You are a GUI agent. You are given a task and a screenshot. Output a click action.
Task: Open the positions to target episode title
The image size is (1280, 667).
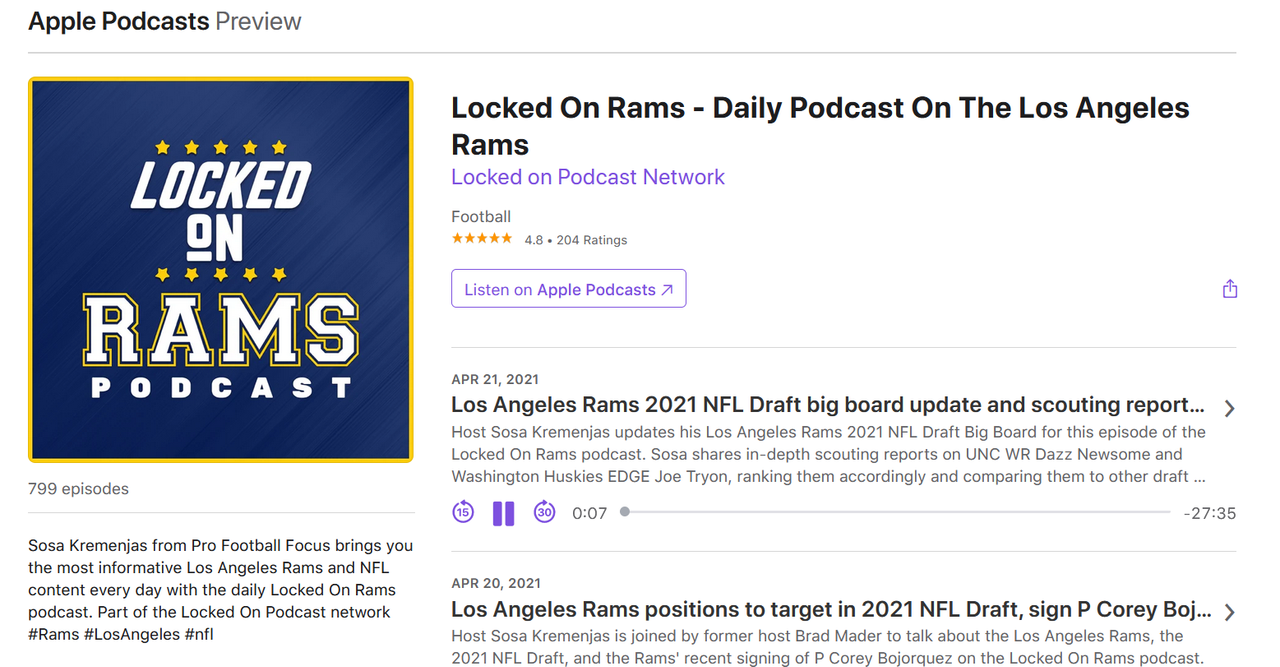831,609
